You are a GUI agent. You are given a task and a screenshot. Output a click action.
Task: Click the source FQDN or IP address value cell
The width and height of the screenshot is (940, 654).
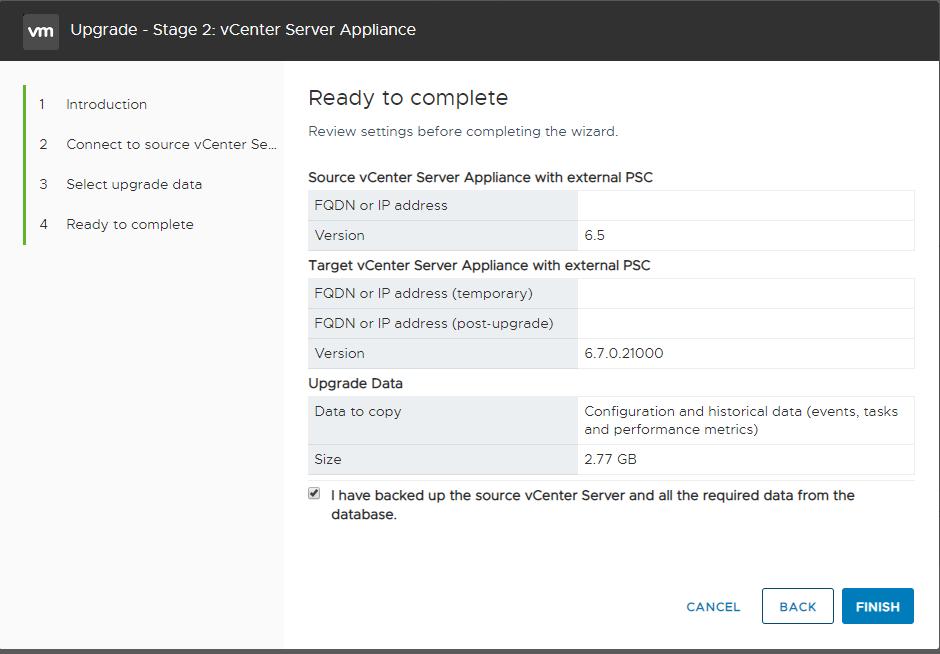click(x=745, y=205)
